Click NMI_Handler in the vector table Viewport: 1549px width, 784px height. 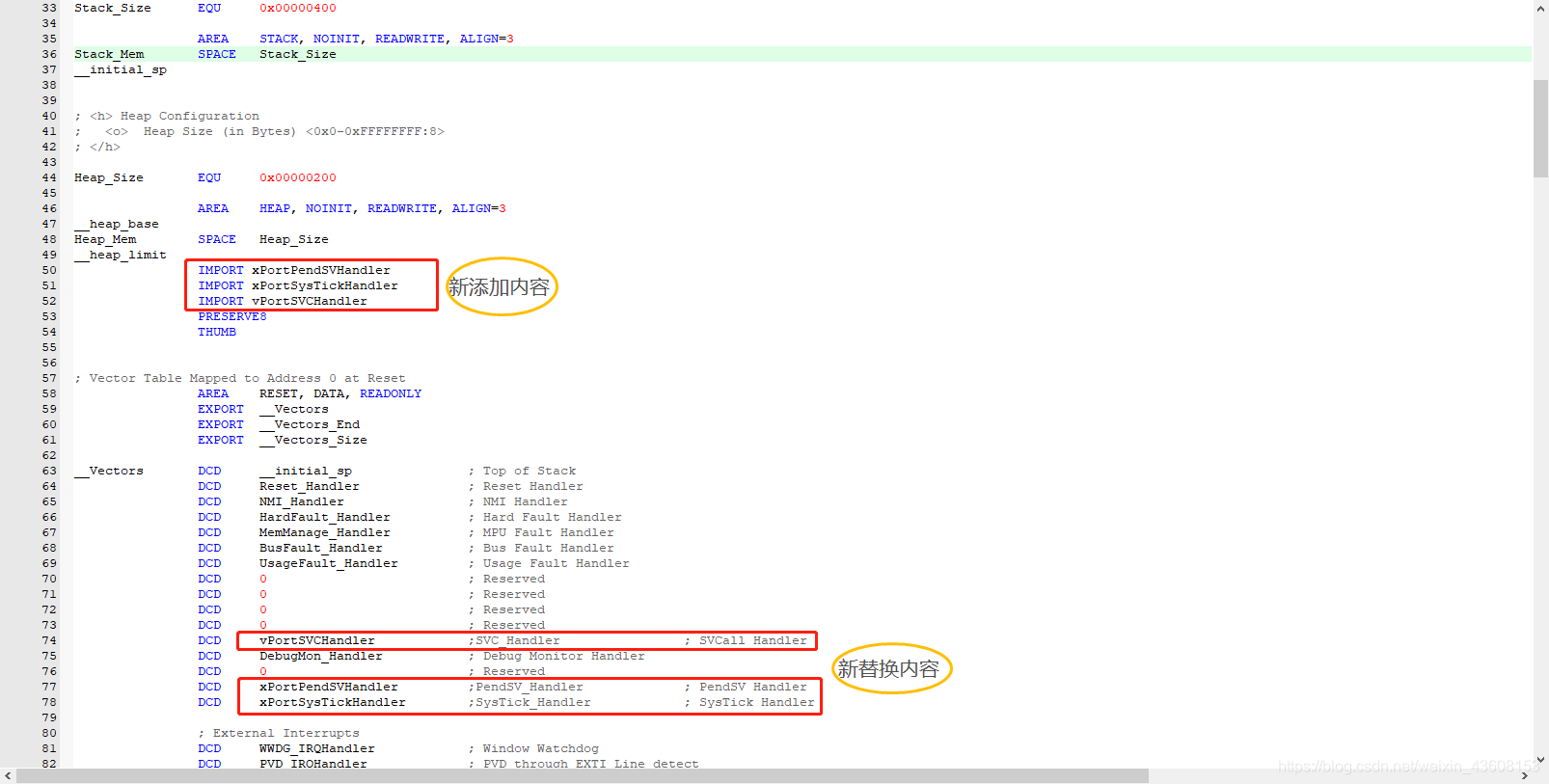[302, 501]
